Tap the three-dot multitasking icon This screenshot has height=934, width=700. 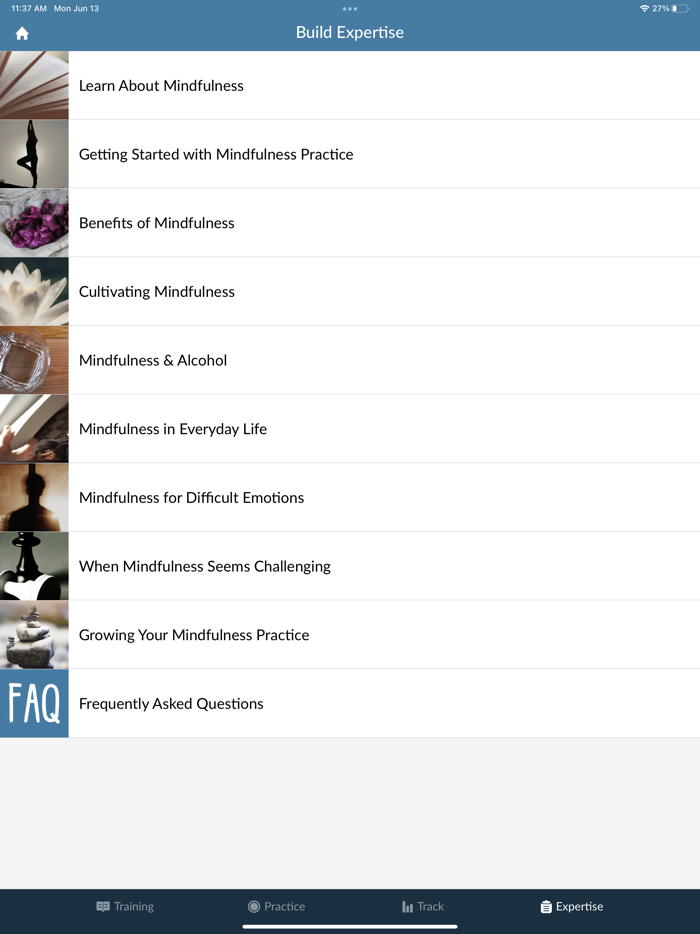[350, 9]
